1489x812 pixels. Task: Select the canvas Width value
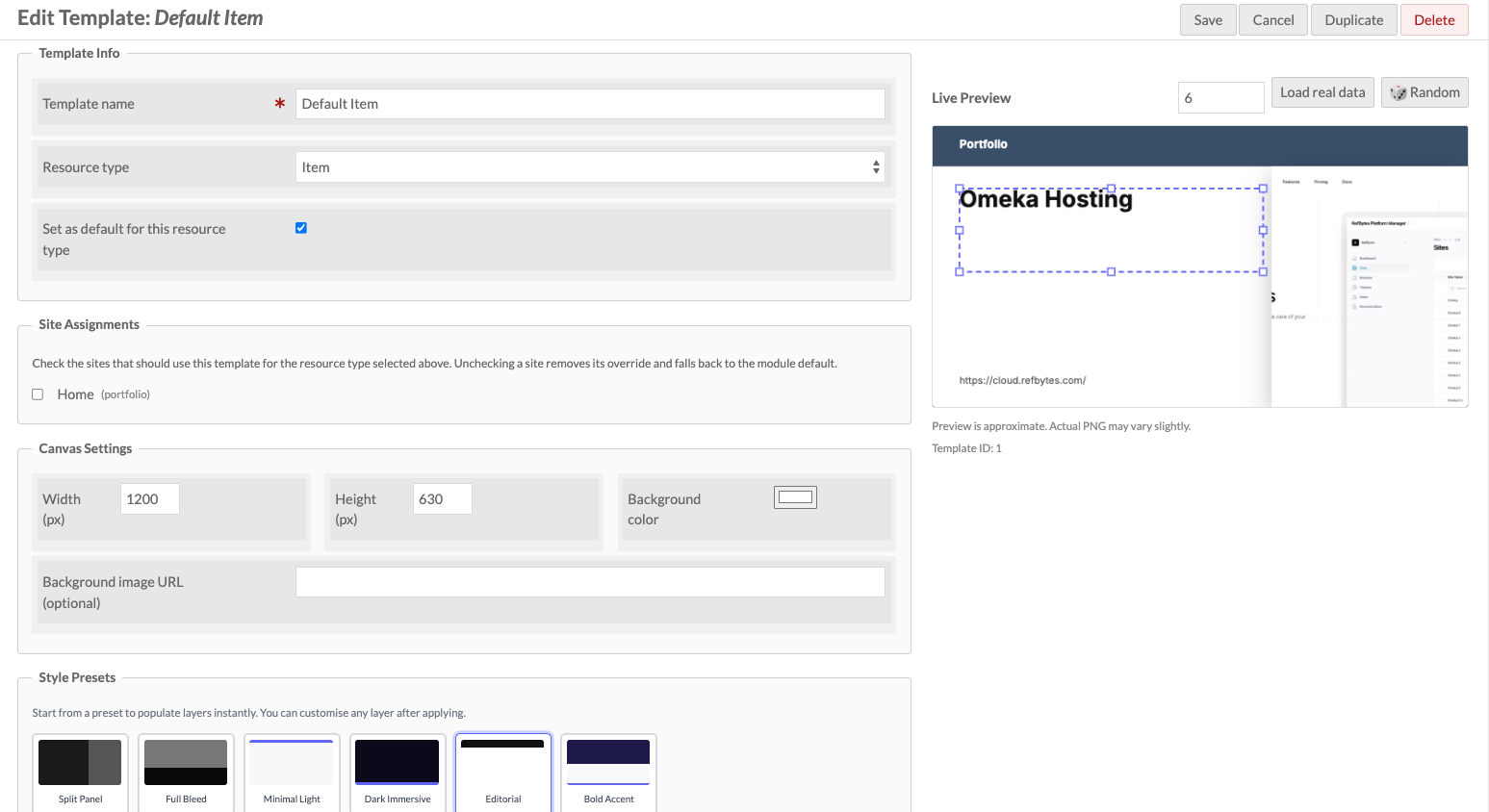point(149,498)
